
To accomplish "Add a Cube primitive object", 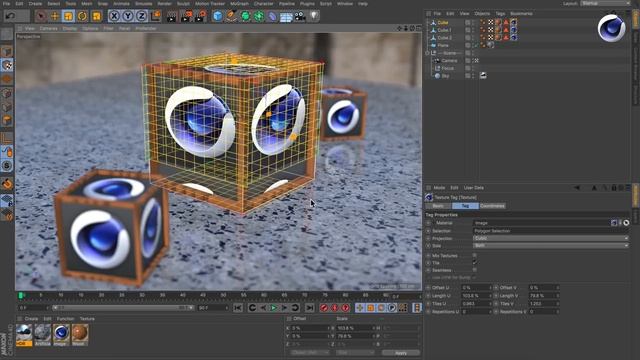I will click(x=218, y=16).
